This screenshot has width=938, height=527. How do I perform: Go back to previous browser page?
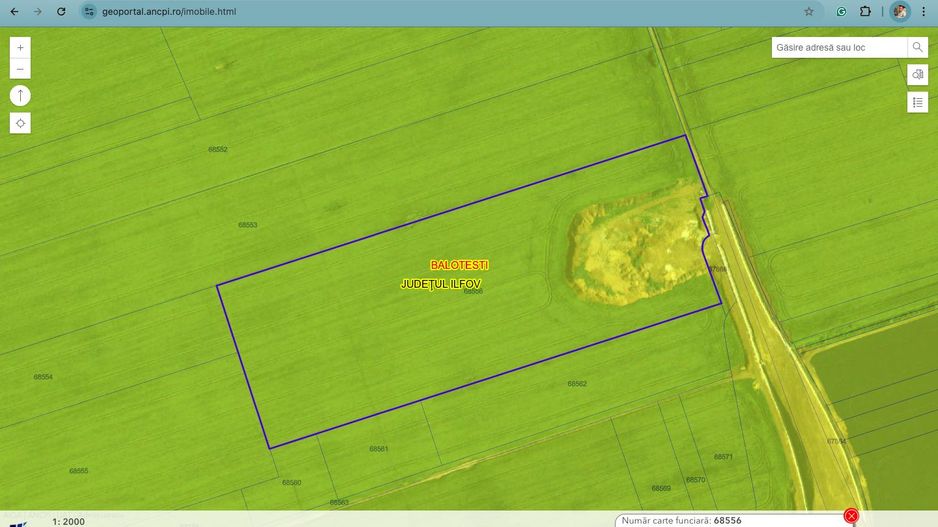click(14, 11)
